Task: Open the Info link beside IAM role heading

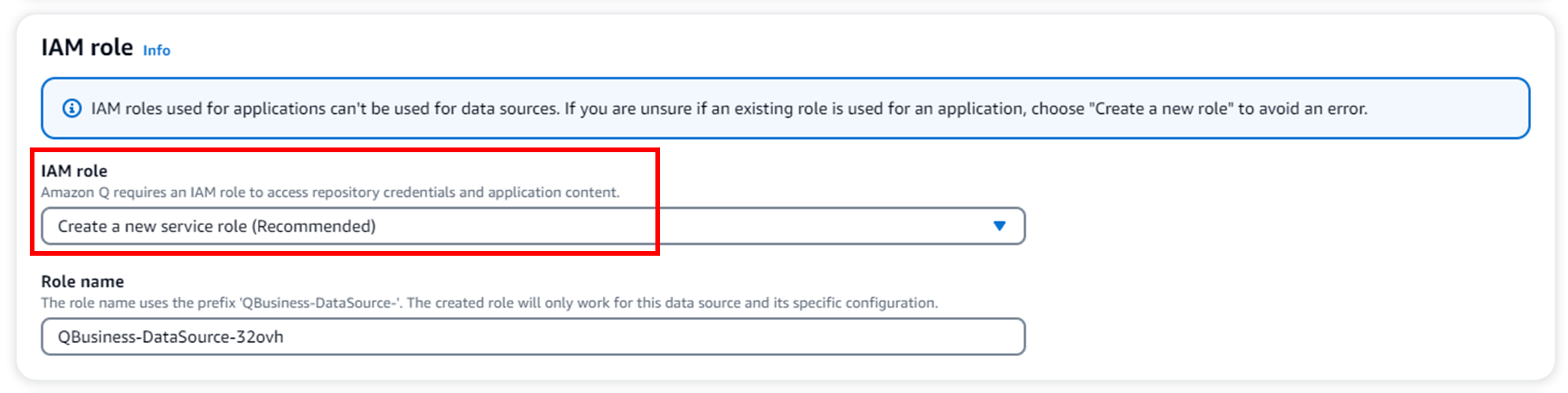Action: [156, 50]
